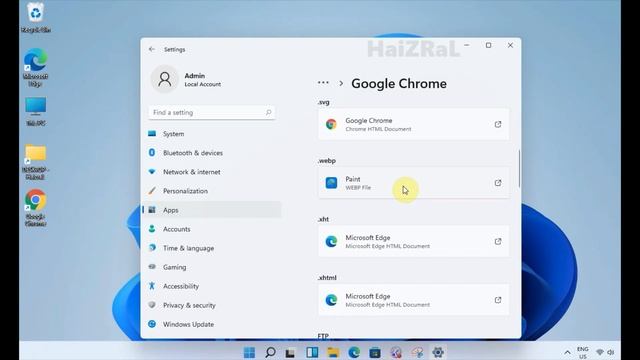The image size is (640, 360).
Task: Change .svg default app Google Chrome
Action: pyautogui.click(x=413, y=124)
